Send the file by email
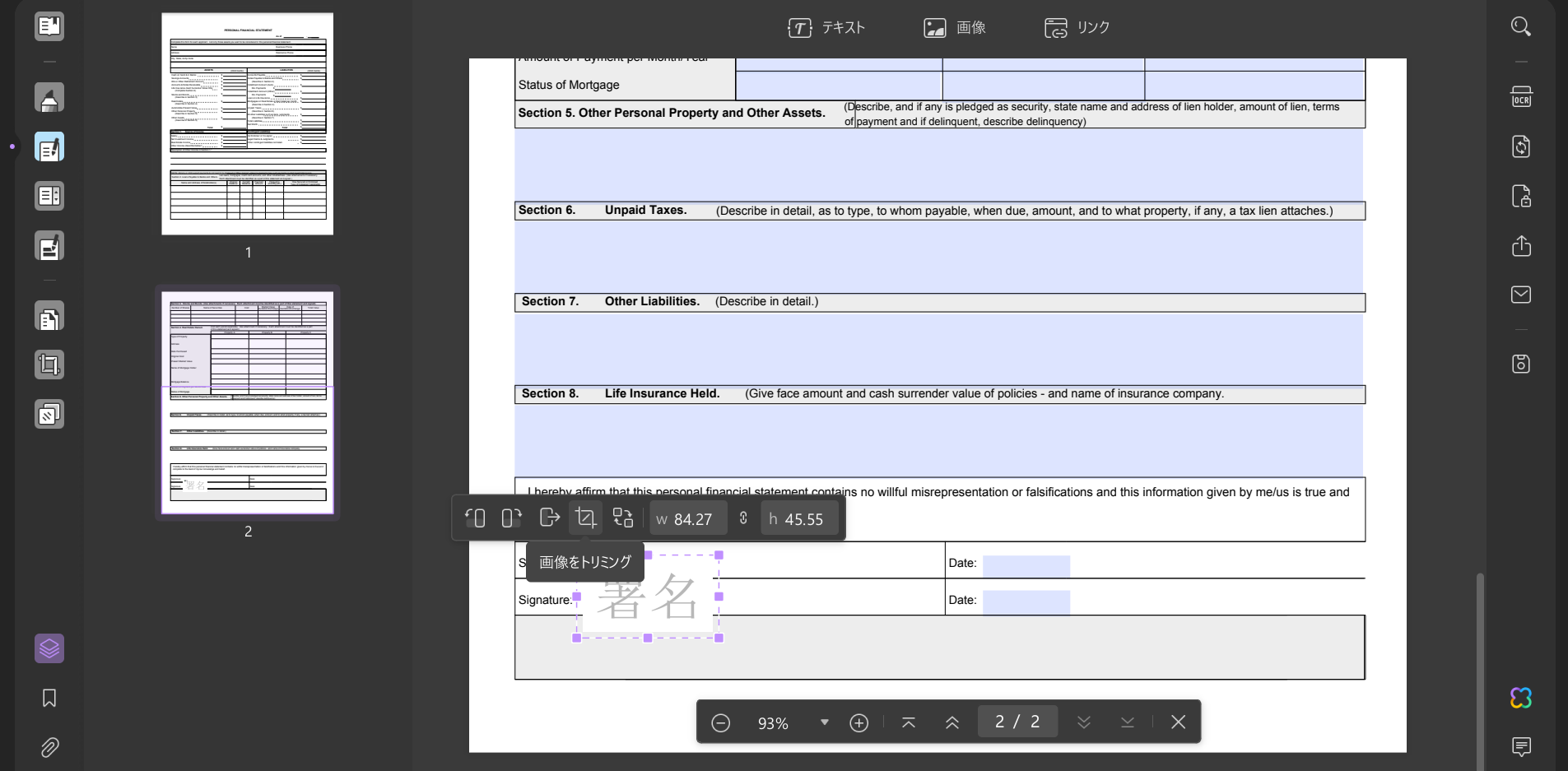 [x=1521, y=295]
